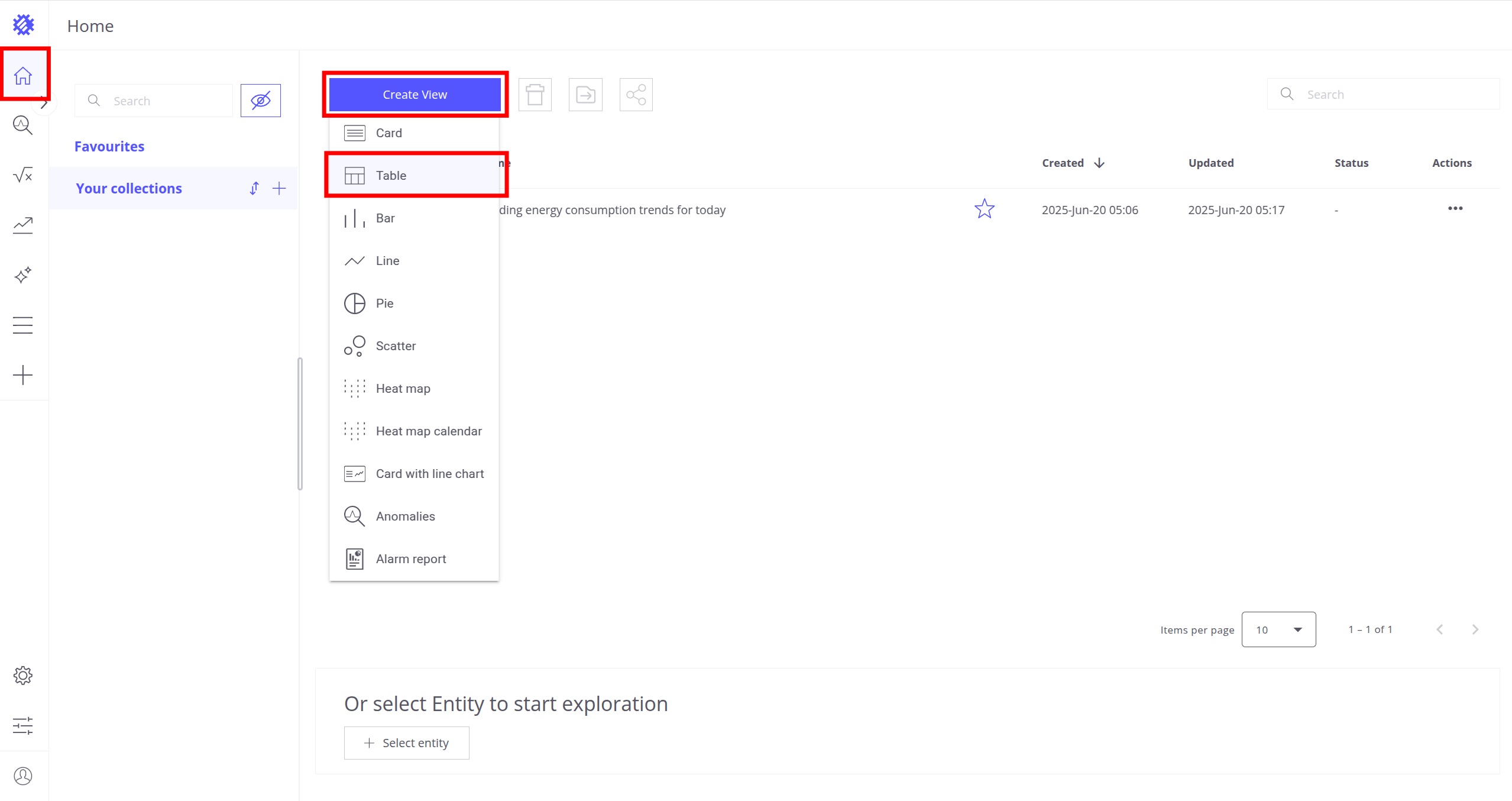Open the formula (square root) sidebar icon
1512x801 pixels.
[x=22, y=175]
